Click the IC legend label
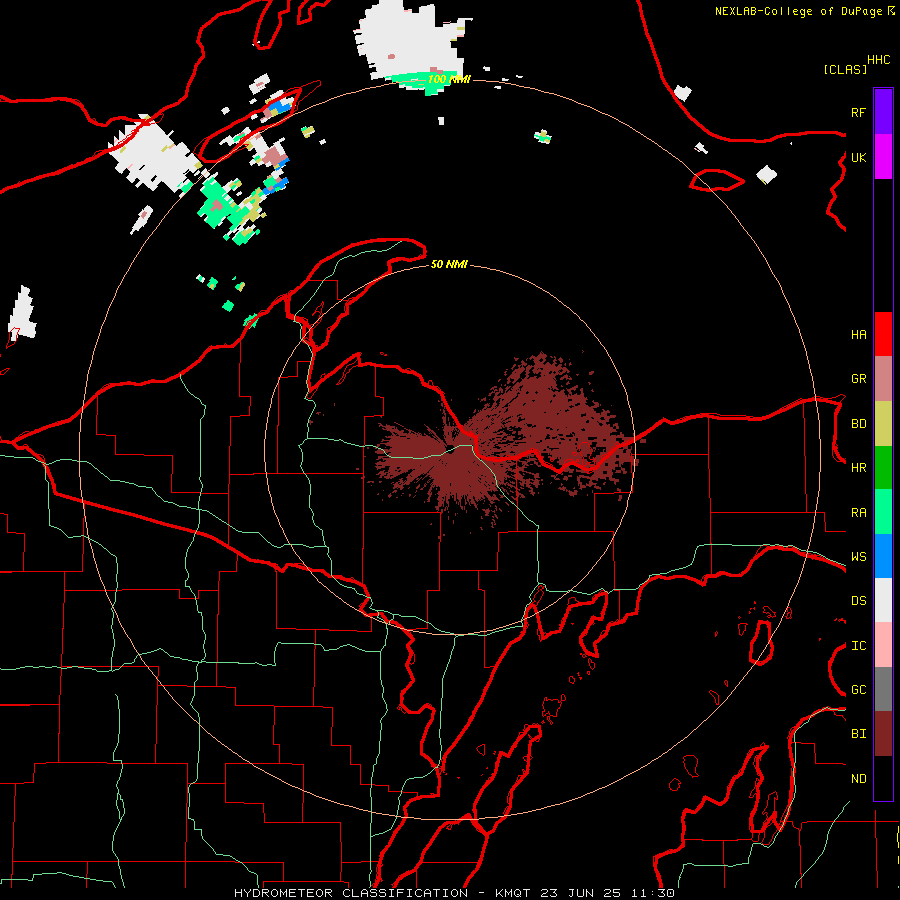The width and height of the screenshot is (900, 900). click(x=858, y=646)
